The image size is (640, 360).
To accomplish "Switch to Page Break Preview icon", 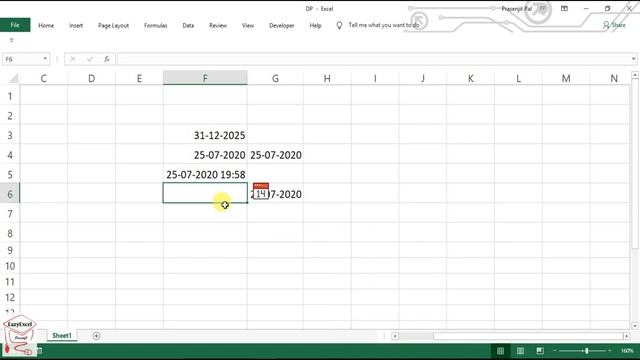I will (x=540, y=351).
